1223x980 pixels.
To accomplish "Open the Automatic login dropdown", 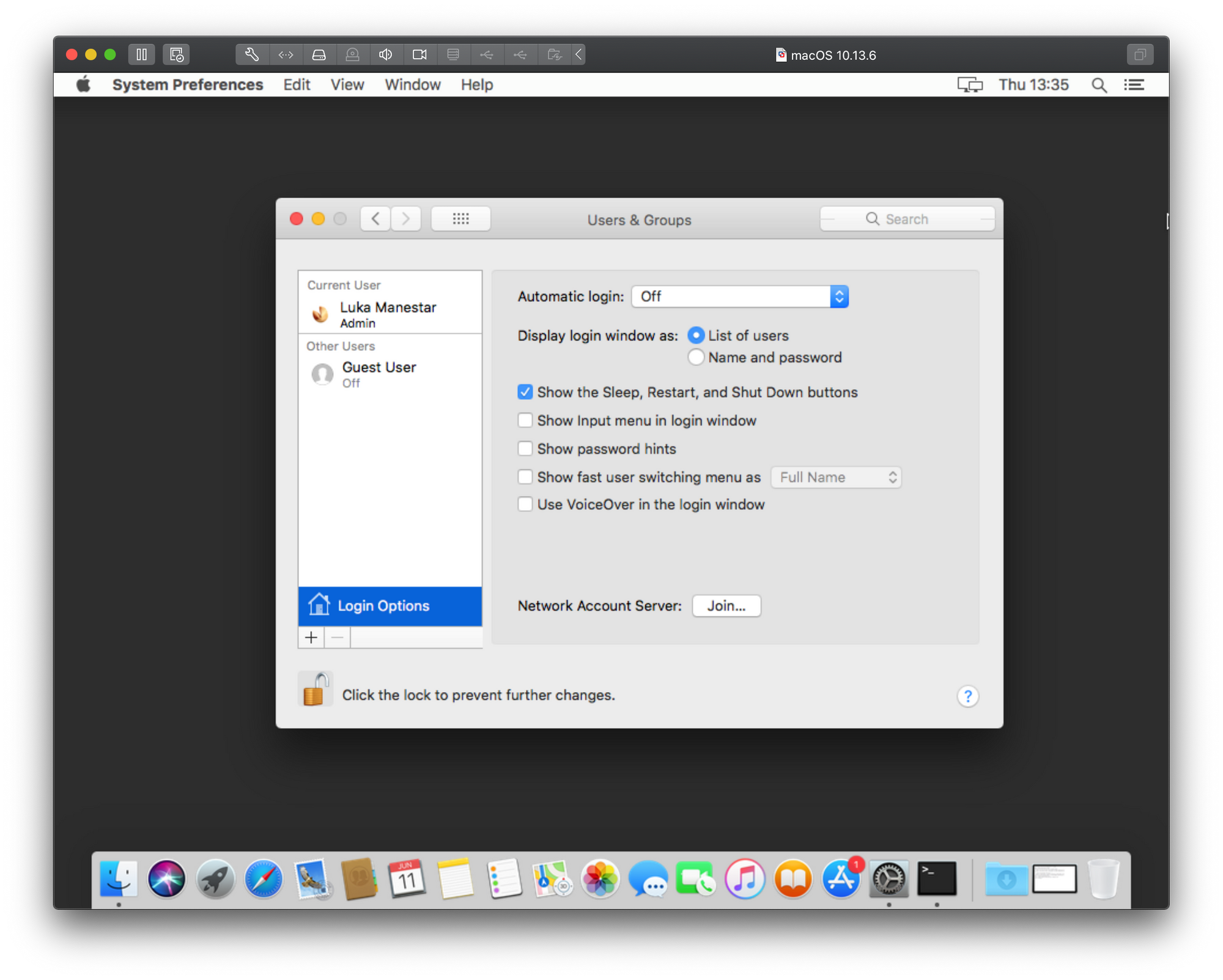I will point(740,297).
